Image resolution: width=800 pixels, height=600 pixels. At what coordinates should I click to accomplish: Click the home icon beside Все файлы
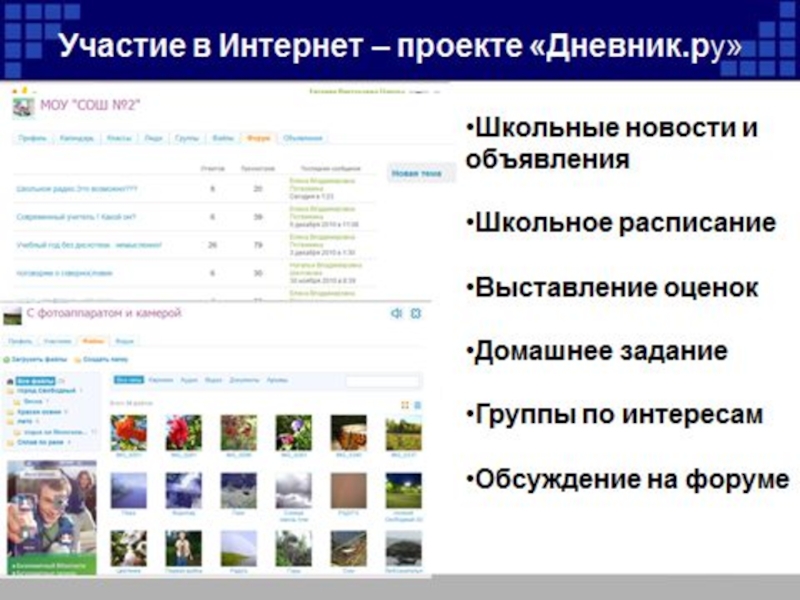tap(10, 381)
